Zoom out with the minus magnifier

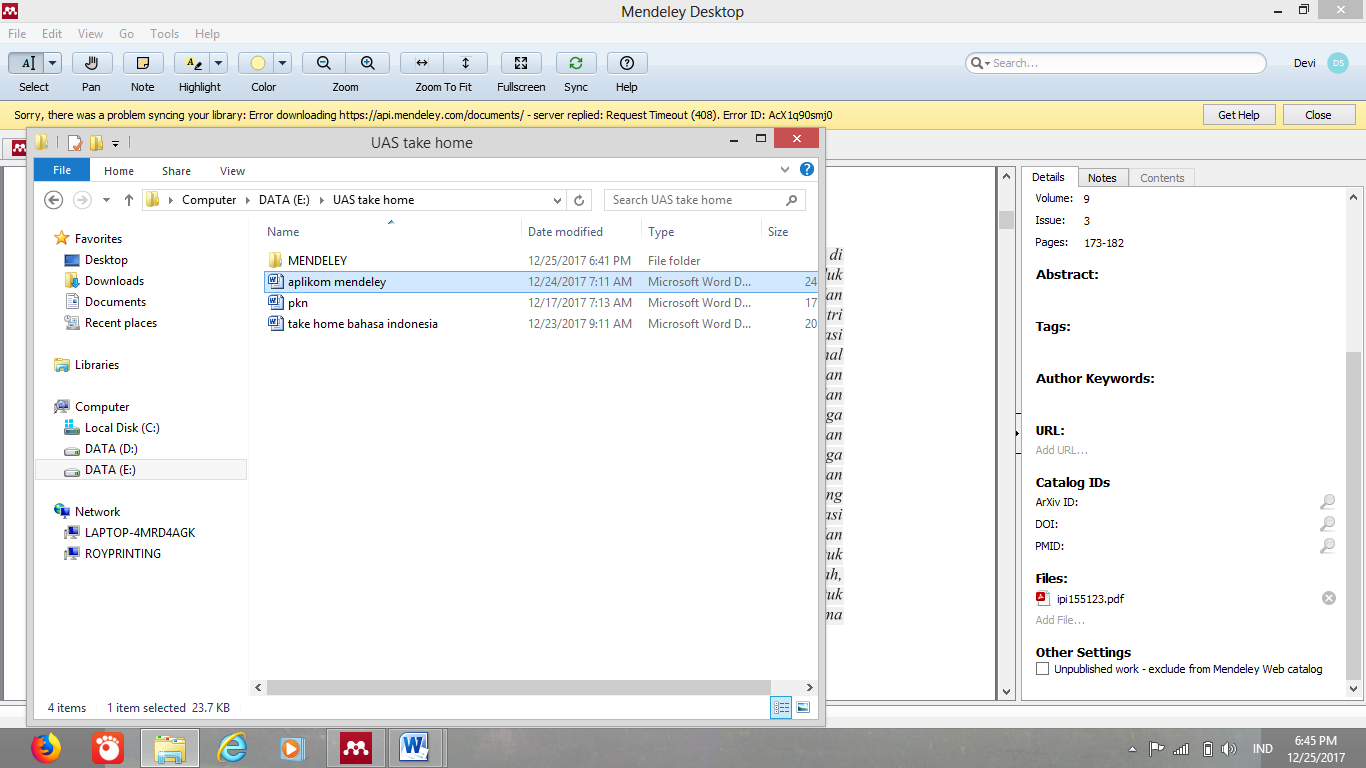[x=324, y=63]
